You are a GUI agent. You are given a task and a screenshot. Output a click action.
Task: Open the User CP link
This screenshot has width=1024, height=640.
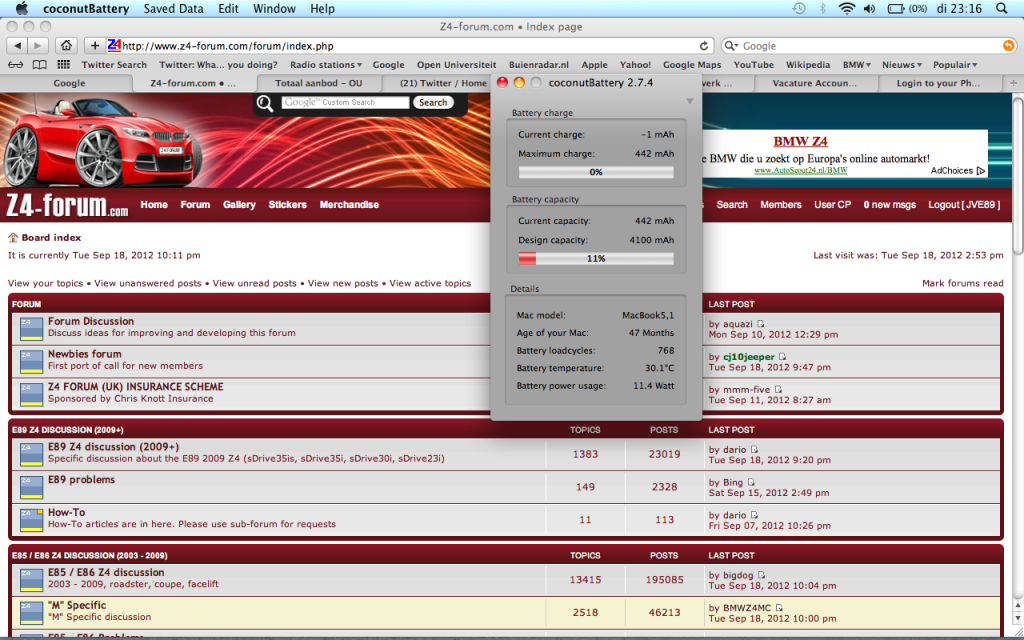tap(833, 204)
